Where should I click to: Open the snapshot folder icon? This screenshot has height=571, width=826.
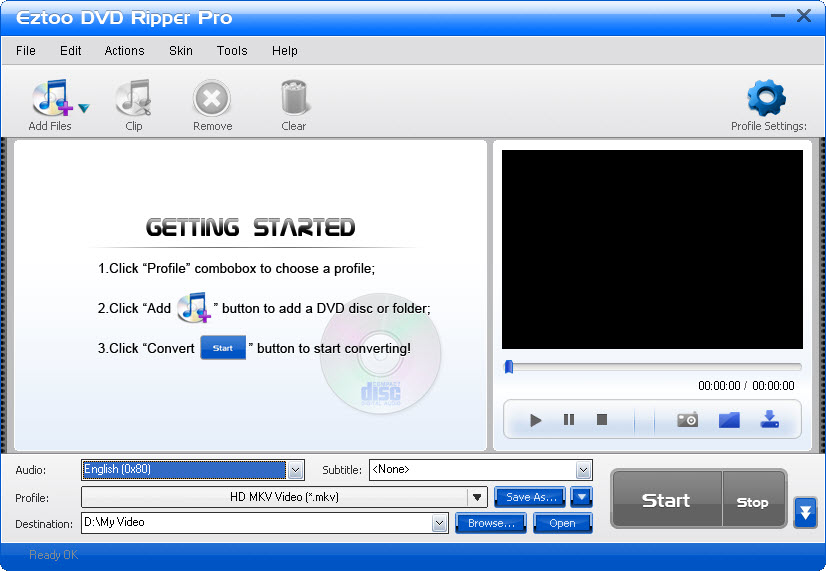[x=729, y=420]
